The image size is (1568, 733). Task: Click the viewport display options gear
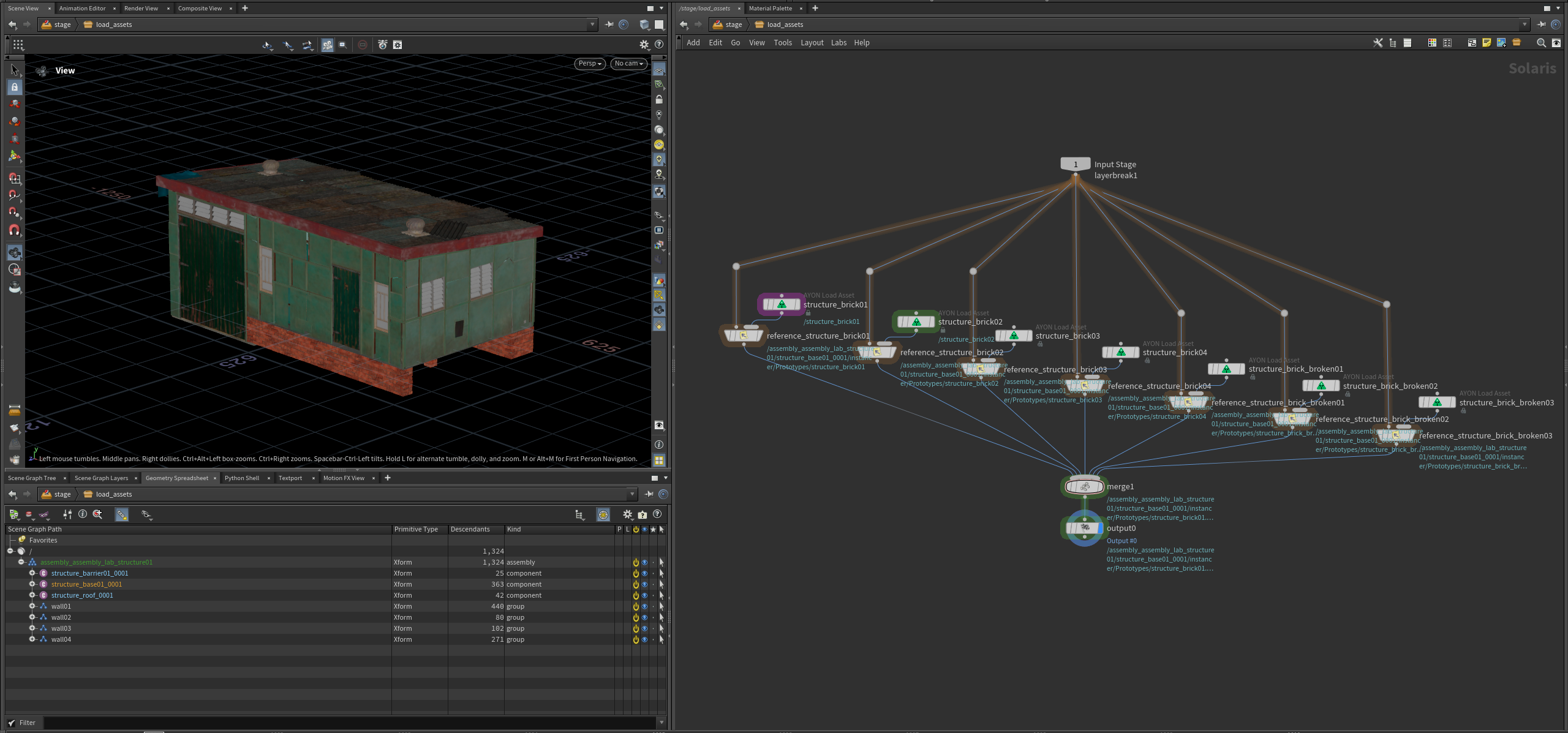[x=644, y=45]
